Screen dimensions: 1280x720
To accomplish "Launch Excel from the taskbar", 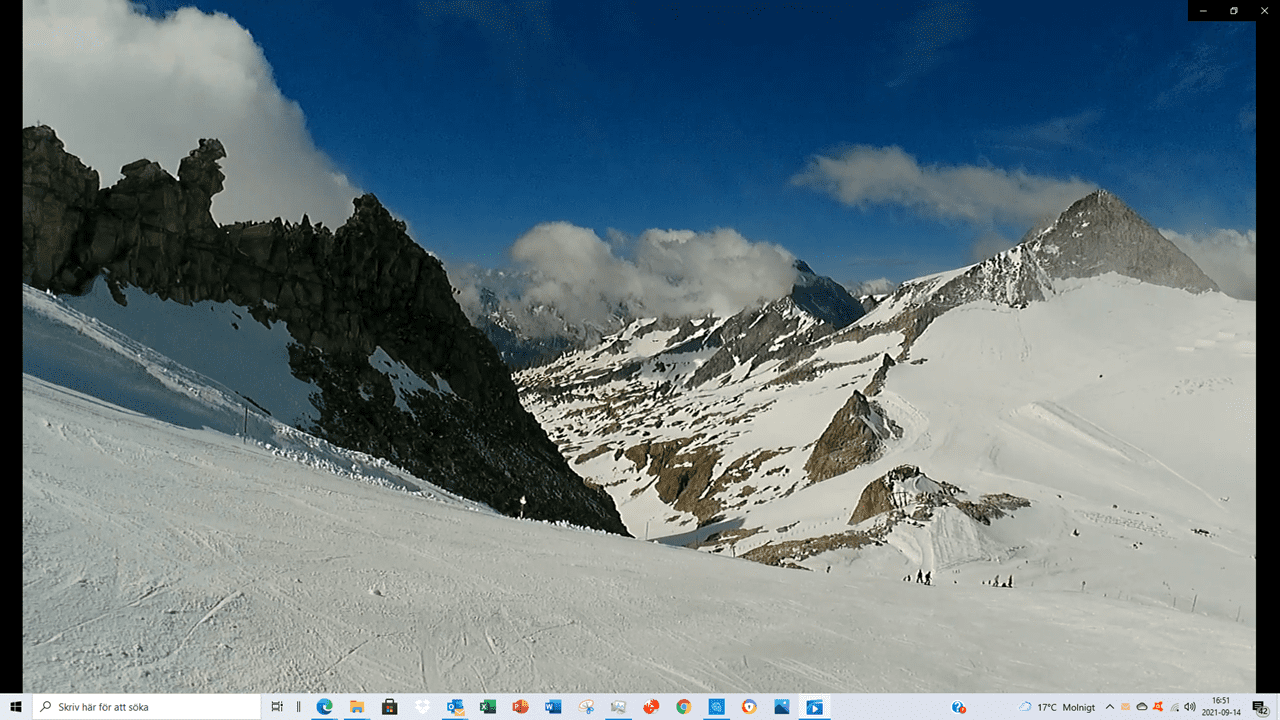I will click(487, 707).
